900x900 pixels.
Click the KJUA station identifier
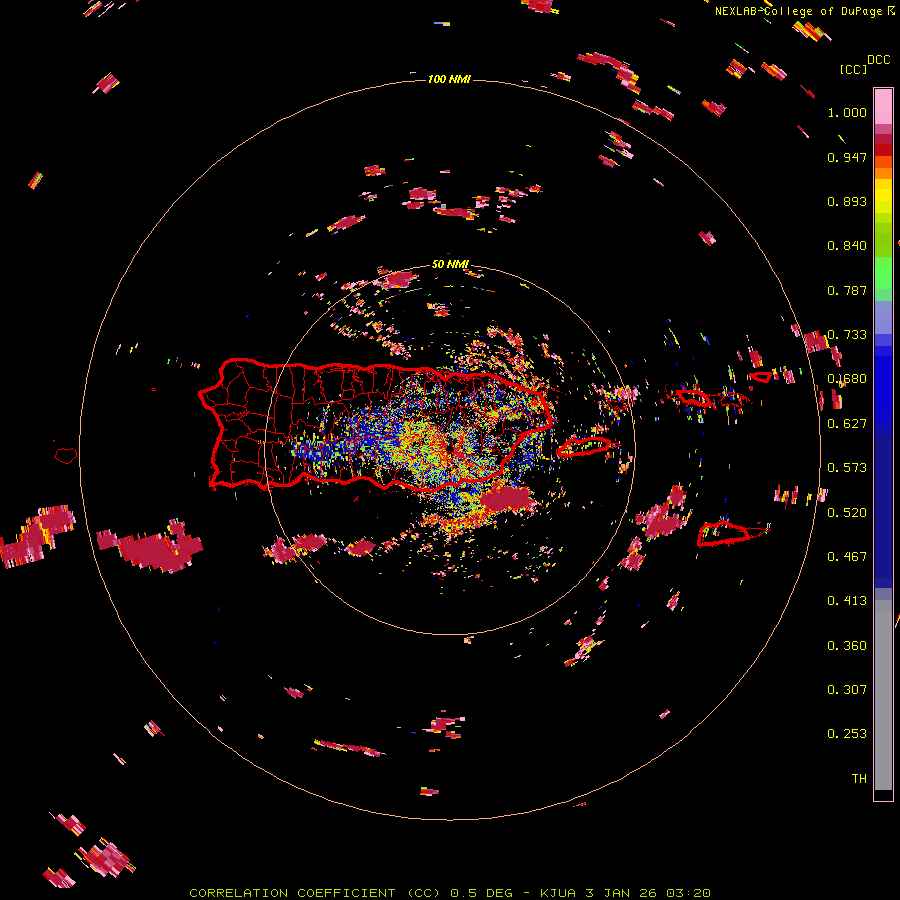(559, 893)
